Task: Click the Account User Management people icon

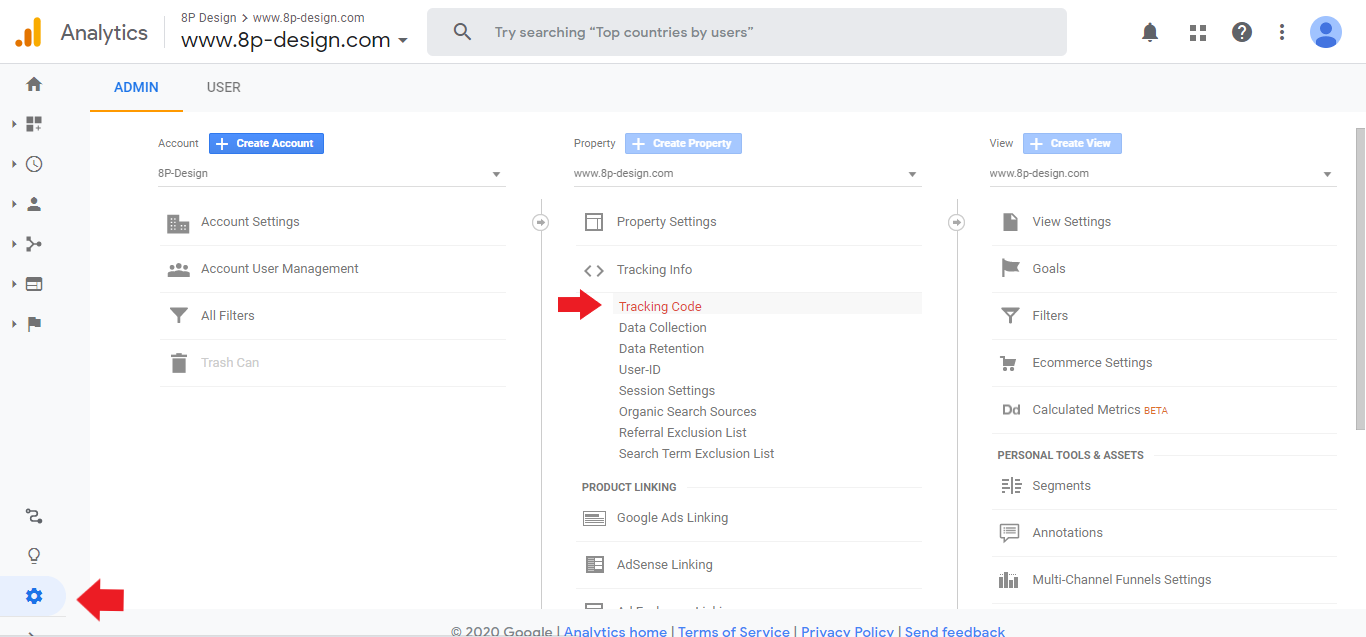Action: (x=178, y=269)
